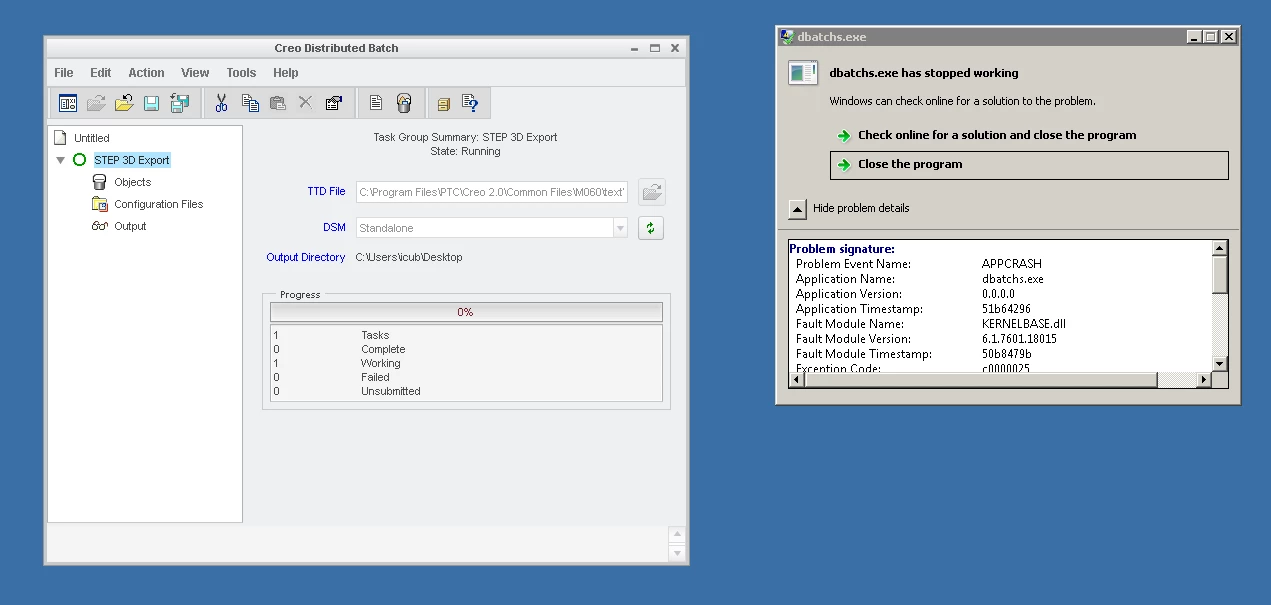
Task: Select the Output tree item
Action: tap(130, 226)
